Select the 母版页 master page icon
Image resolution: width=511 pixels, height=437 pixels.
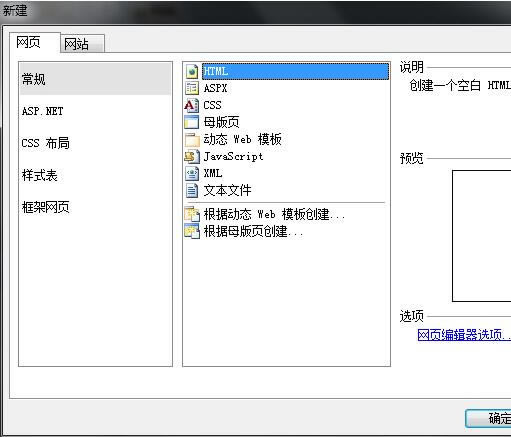pos(192,122)
